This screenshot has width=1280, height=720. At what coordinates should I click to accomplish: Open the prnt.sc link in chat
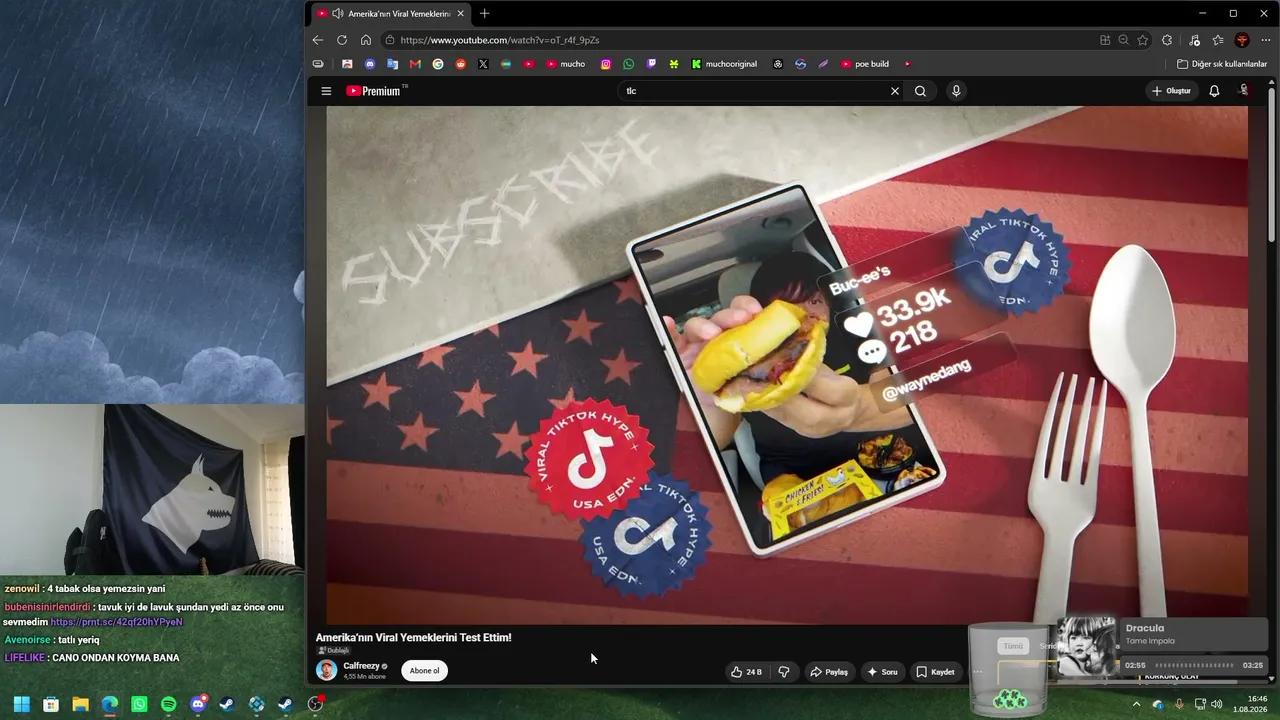point(117,622)
